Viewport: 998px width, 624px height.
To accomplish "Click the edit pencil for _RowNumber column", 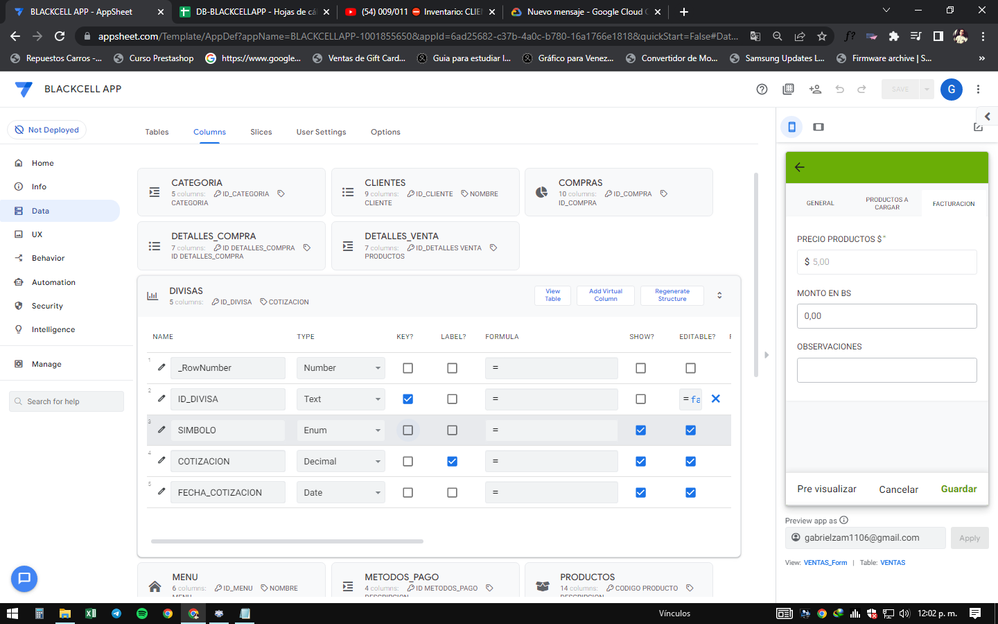I will (161, 367).
